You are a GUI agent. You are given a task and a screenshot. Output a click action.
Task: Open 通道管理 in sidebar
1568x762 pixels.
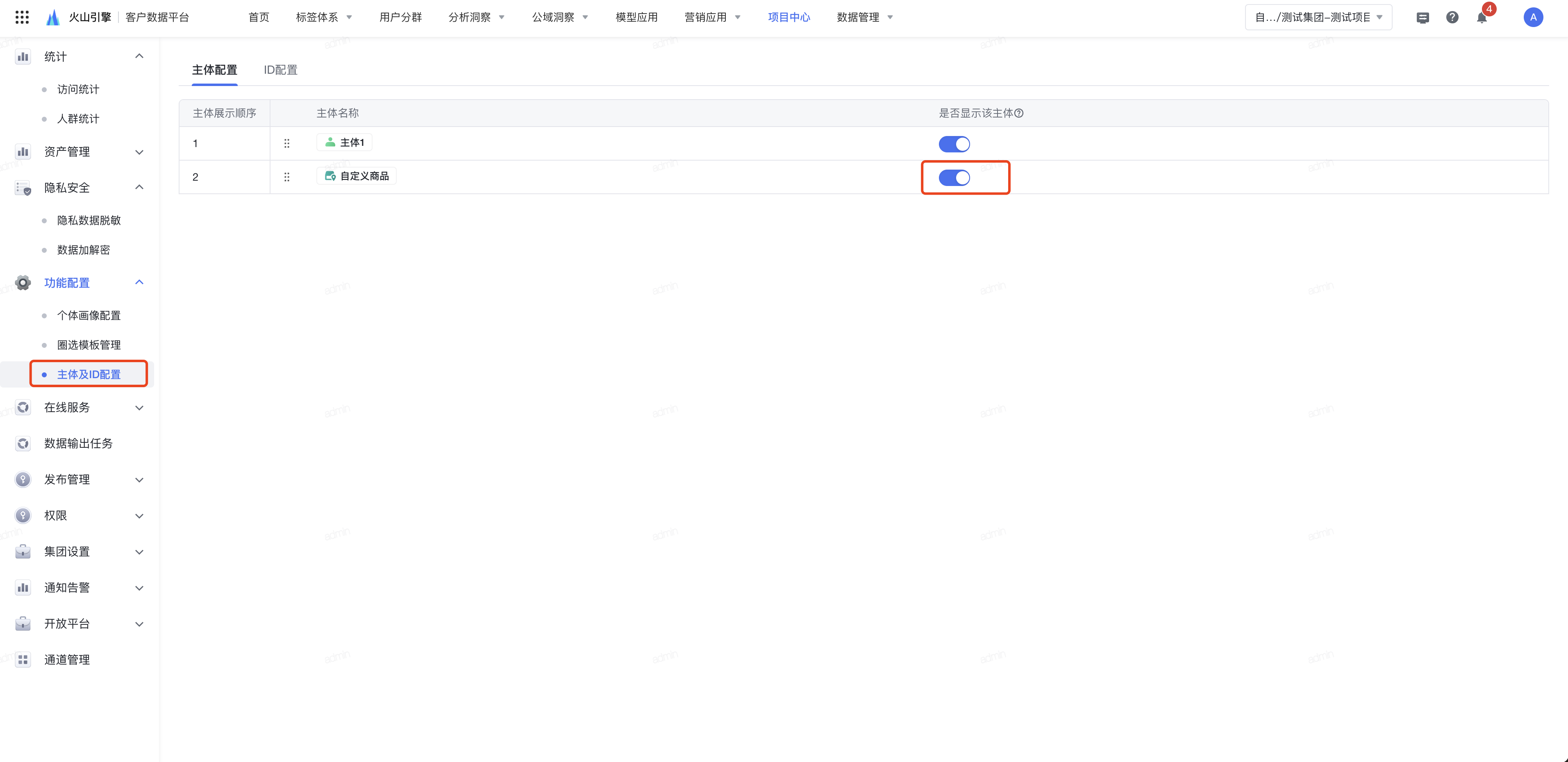tap(67, 660)
